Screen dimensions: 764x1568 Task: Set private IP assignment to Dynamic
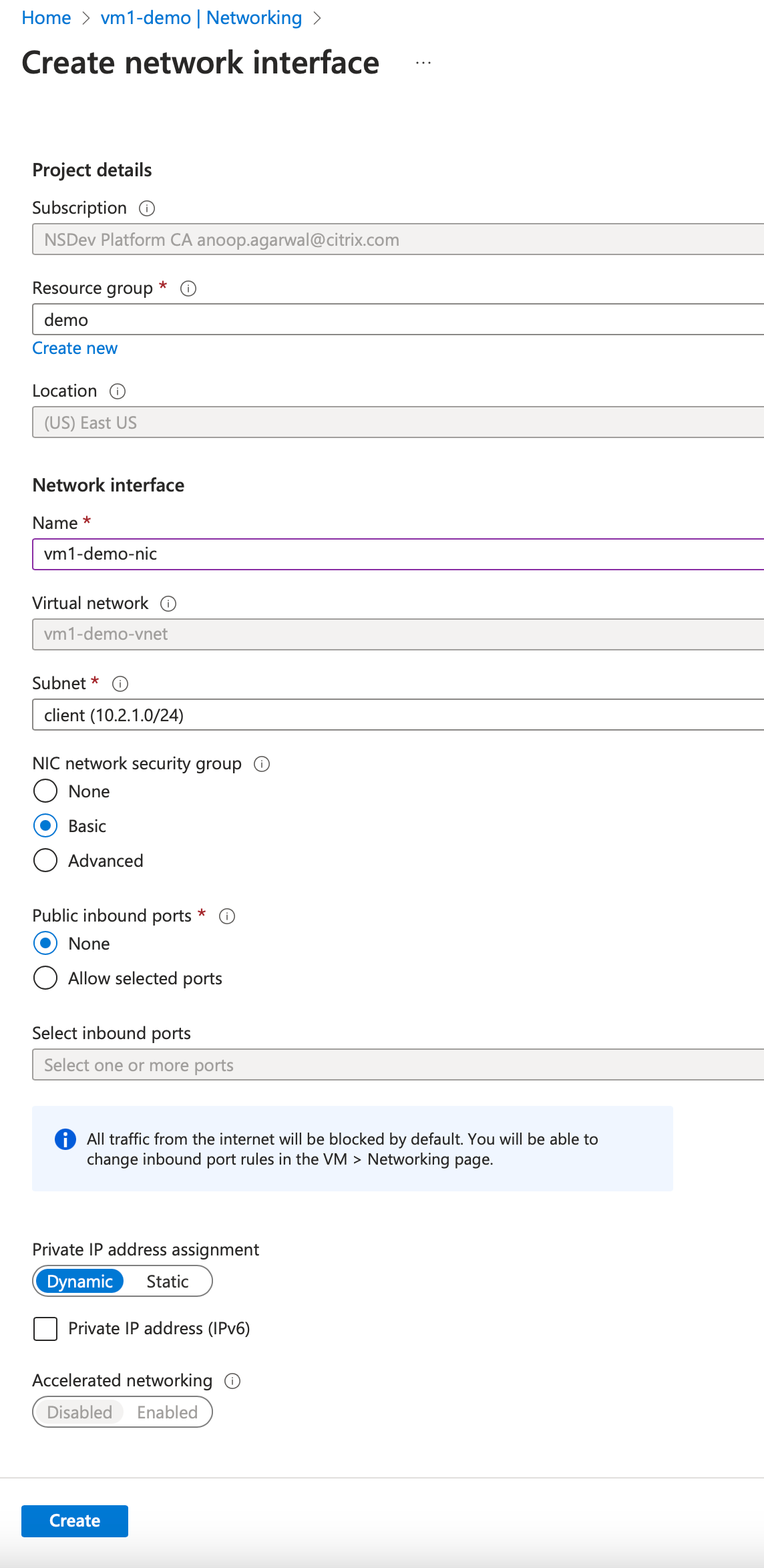tap(79, 1281)
